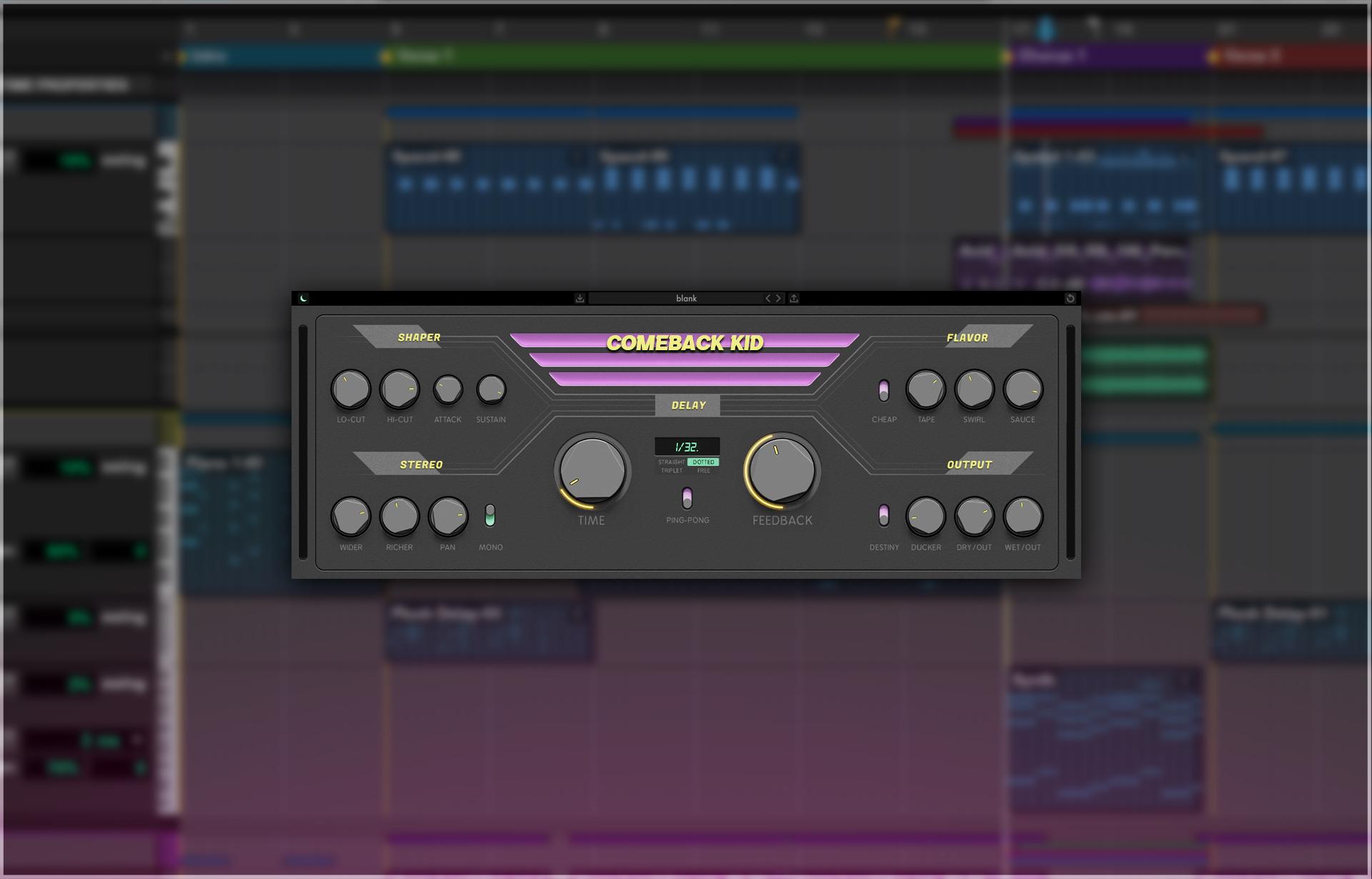Click the large FEEDBACK knob
This screenshot has height=879, width=1372.
click(x=782, y=470)
